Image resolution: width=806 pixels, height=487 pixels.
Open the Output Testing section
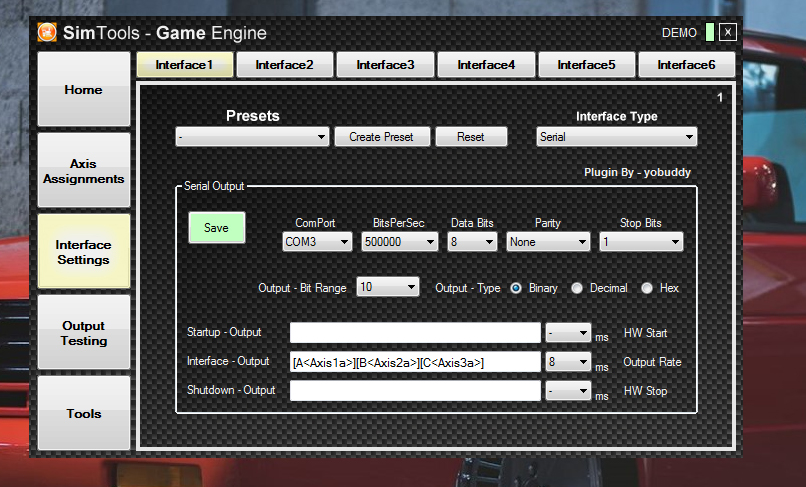84,332
